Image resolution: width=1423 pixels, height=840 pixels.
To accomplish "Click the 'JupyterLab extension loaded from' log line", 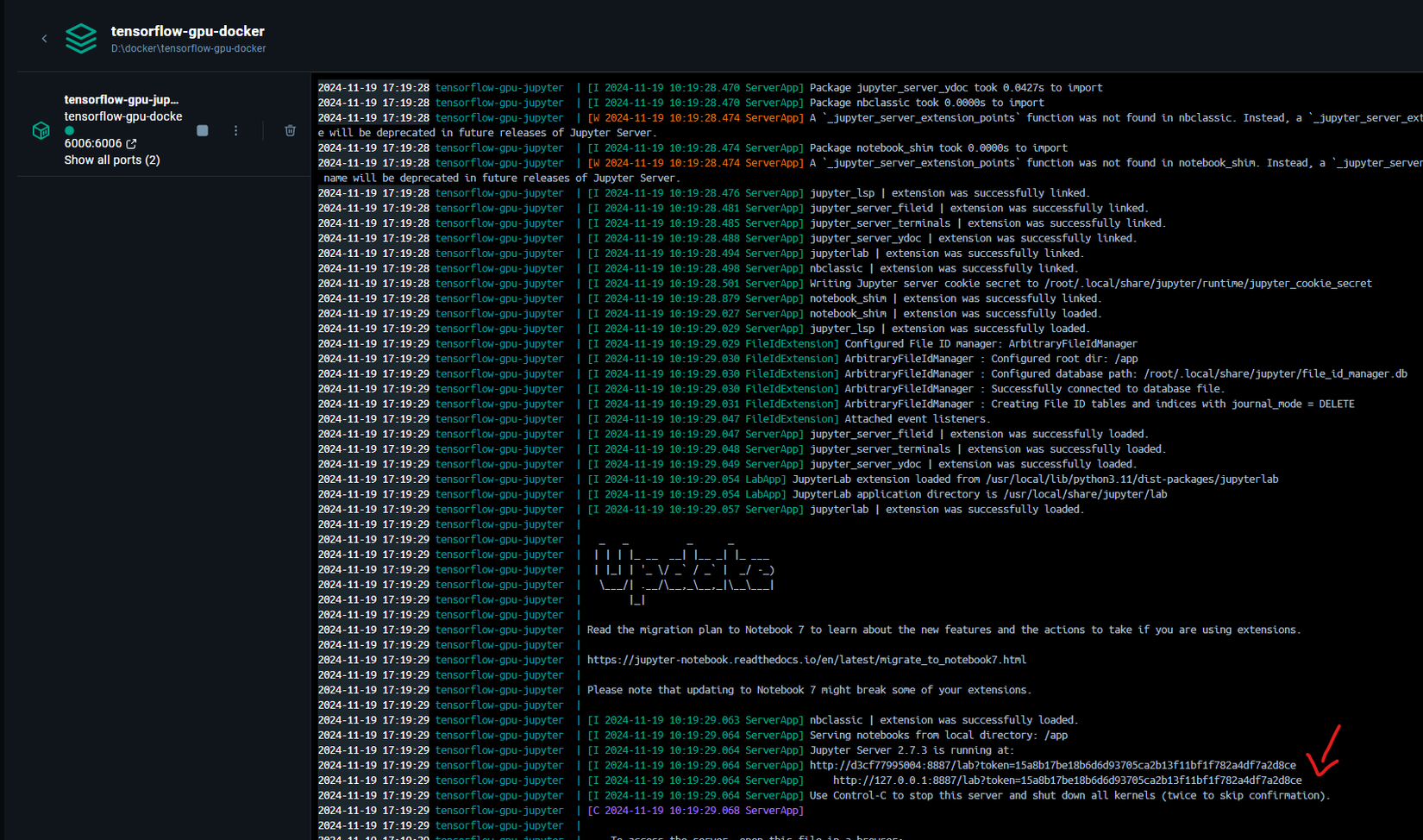I will [x=1035, y=480].
